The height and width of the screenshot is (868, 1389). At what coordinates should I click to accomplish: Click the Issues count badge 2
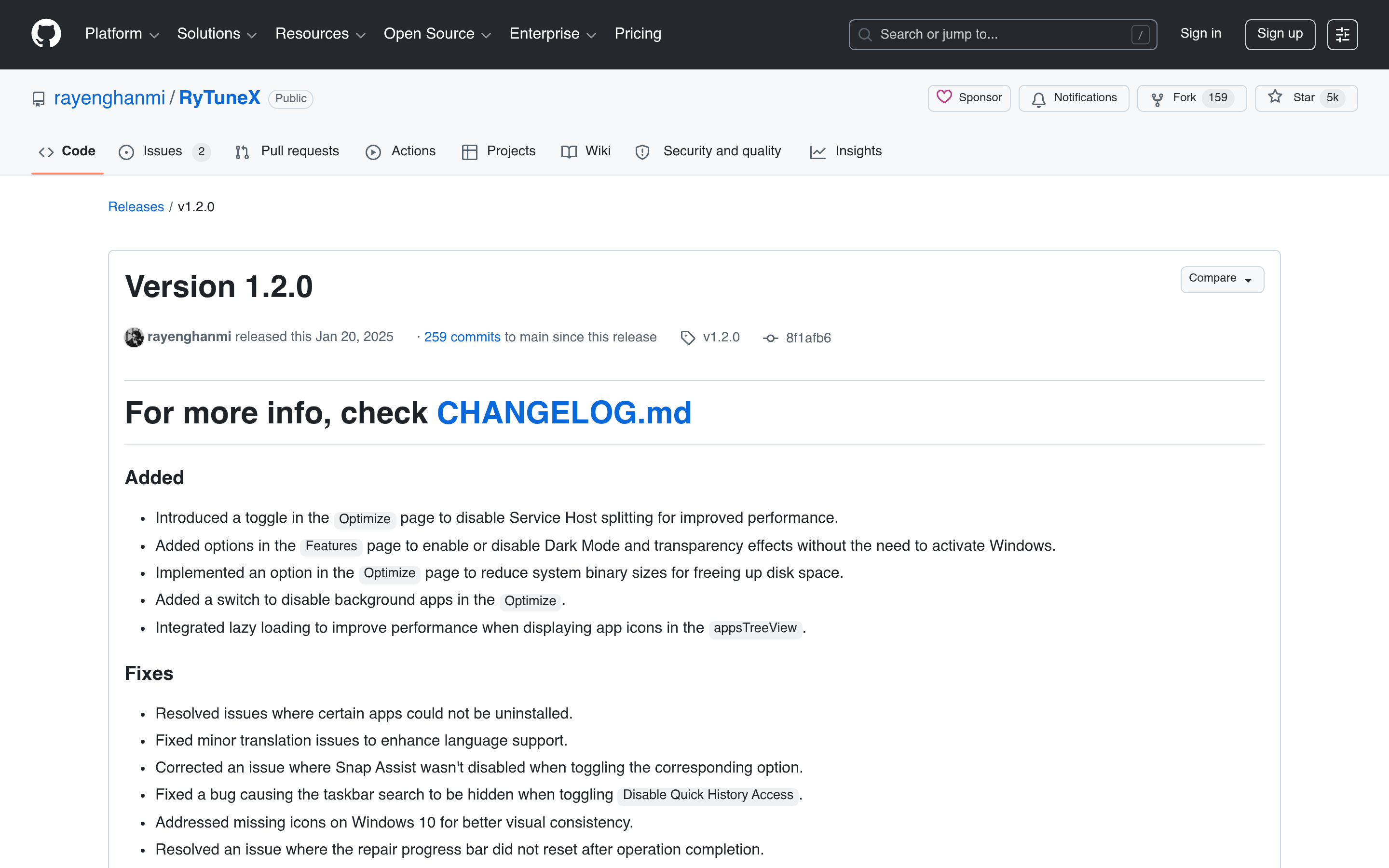202,152
